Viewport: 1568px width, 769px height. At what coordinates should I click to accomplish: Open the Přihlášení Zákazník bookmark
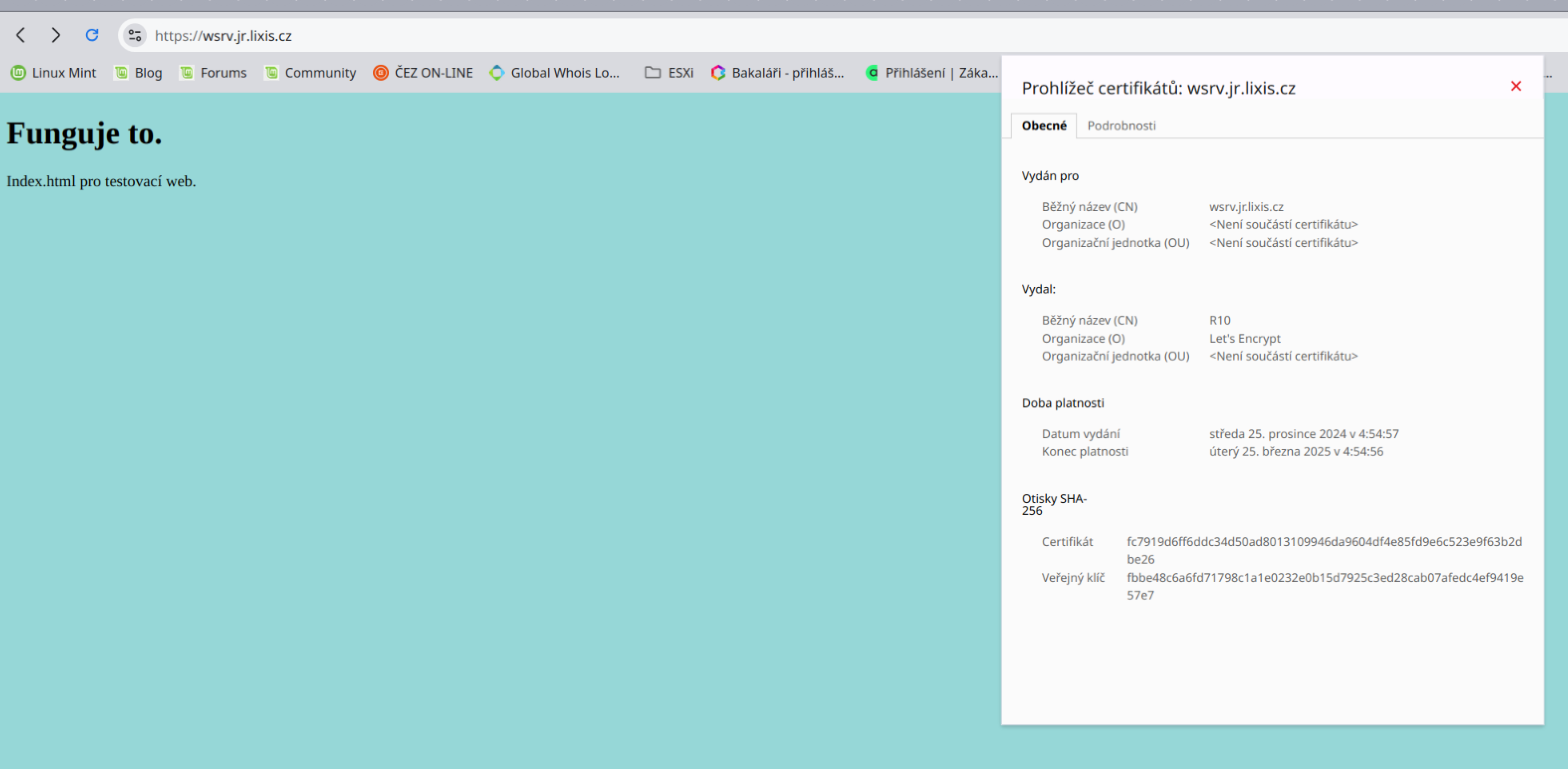coord(931,72)
